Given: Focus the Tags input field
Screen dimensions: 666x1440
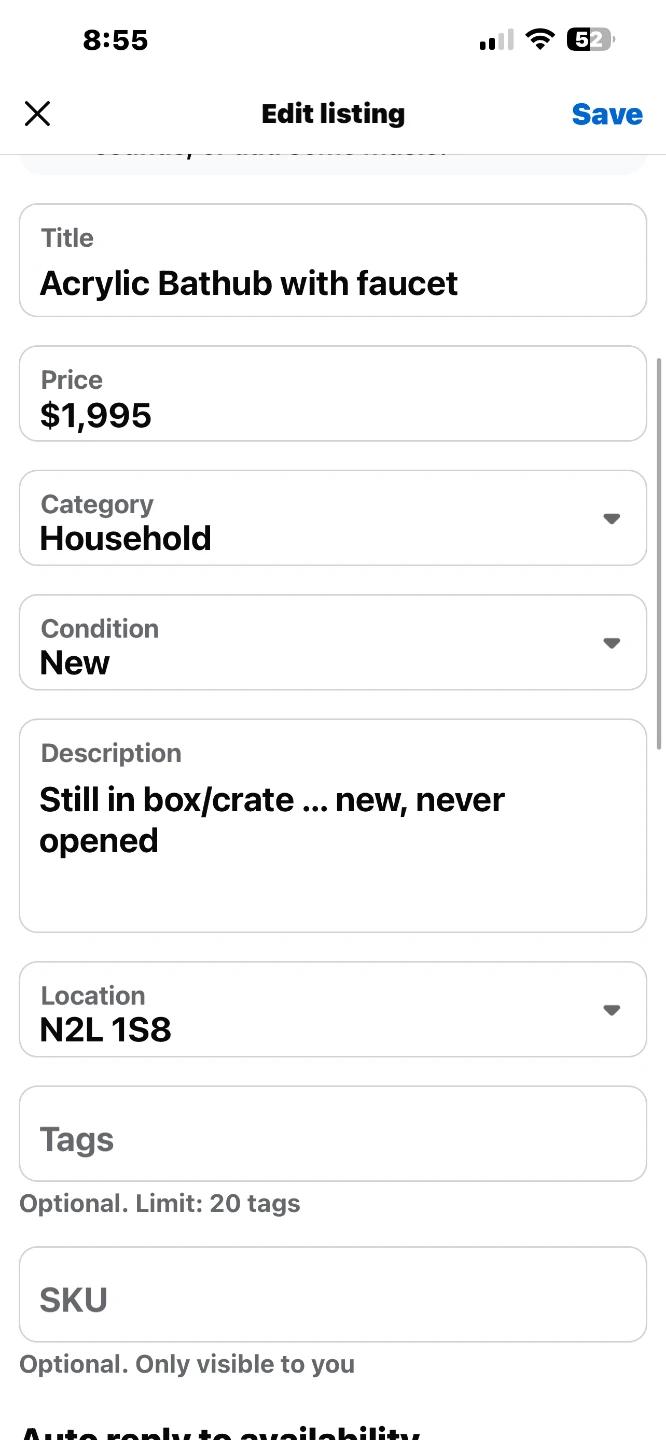Looking at the screenshot, I should (332, 1139).
